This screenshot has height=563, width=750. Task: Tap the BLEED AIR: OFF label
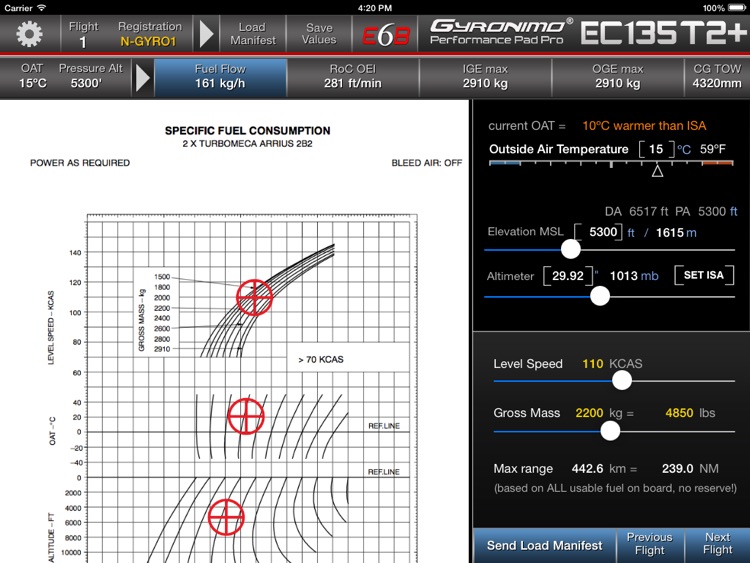coord(427,163)
